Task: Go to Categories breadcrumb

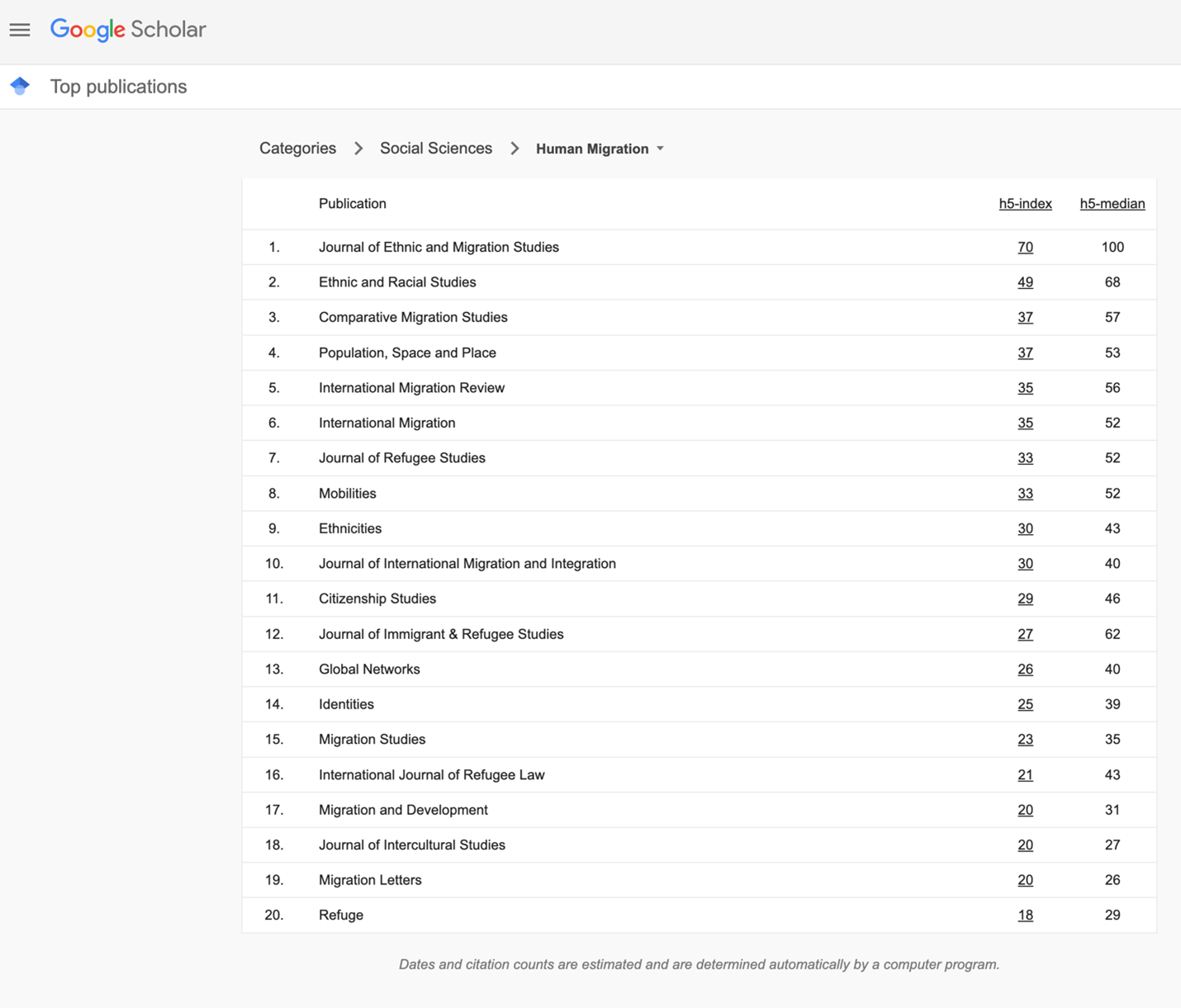Action: click(297, 149)
